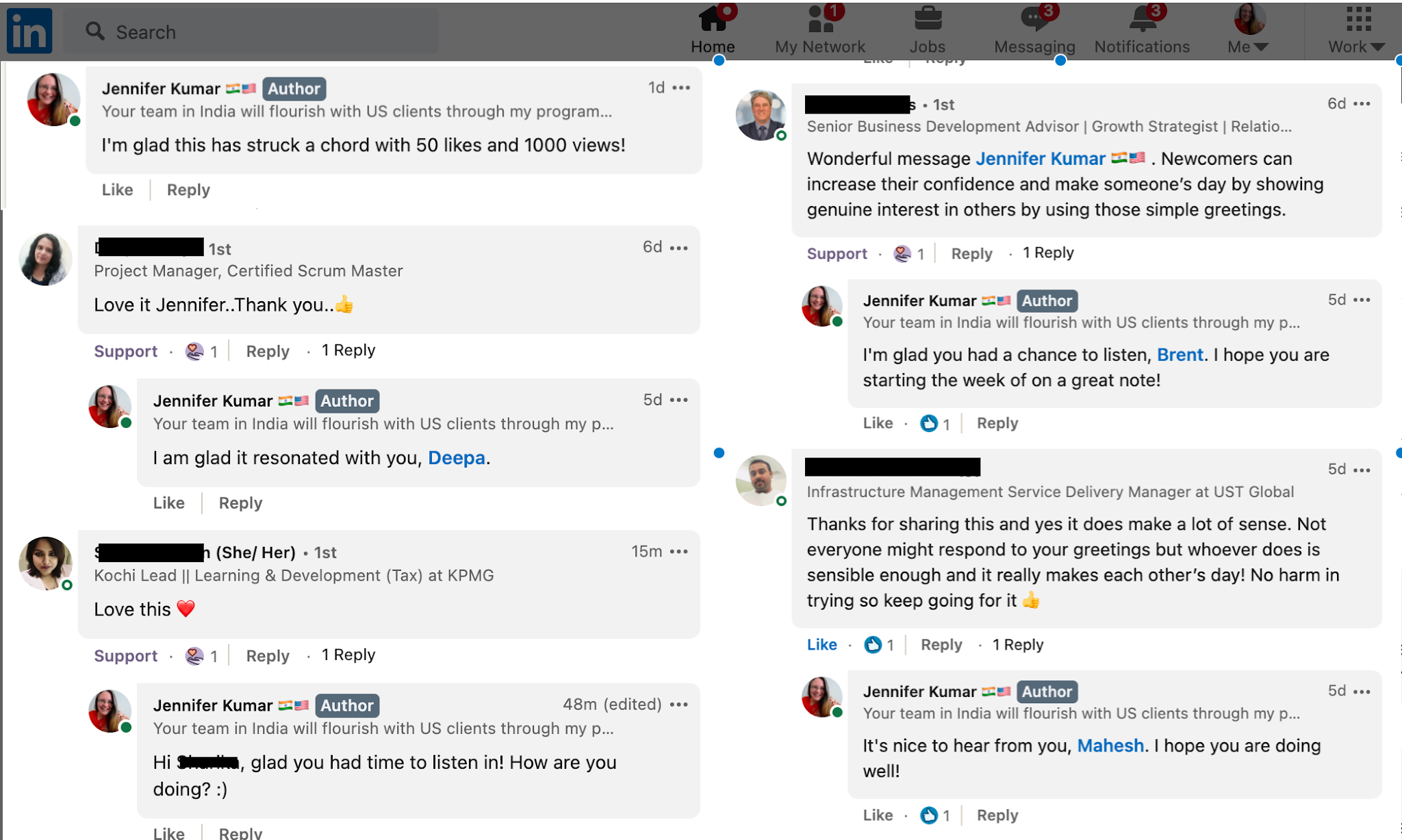Select the My Network icon
The image size is (1402, 840).
coord(819,21)
